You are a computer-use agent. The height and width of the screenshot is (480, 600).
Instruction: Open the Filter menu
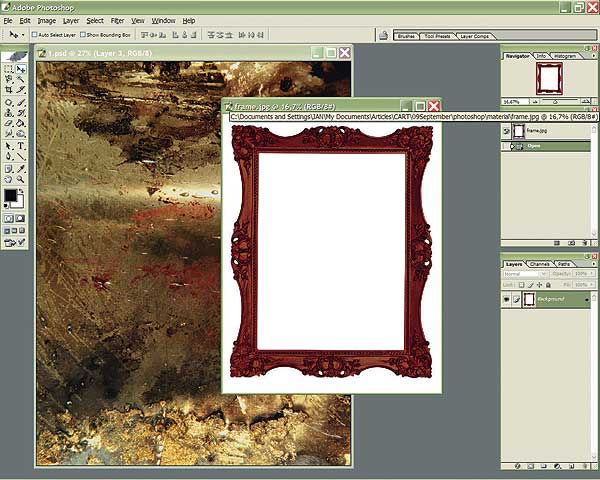[117, 20]
